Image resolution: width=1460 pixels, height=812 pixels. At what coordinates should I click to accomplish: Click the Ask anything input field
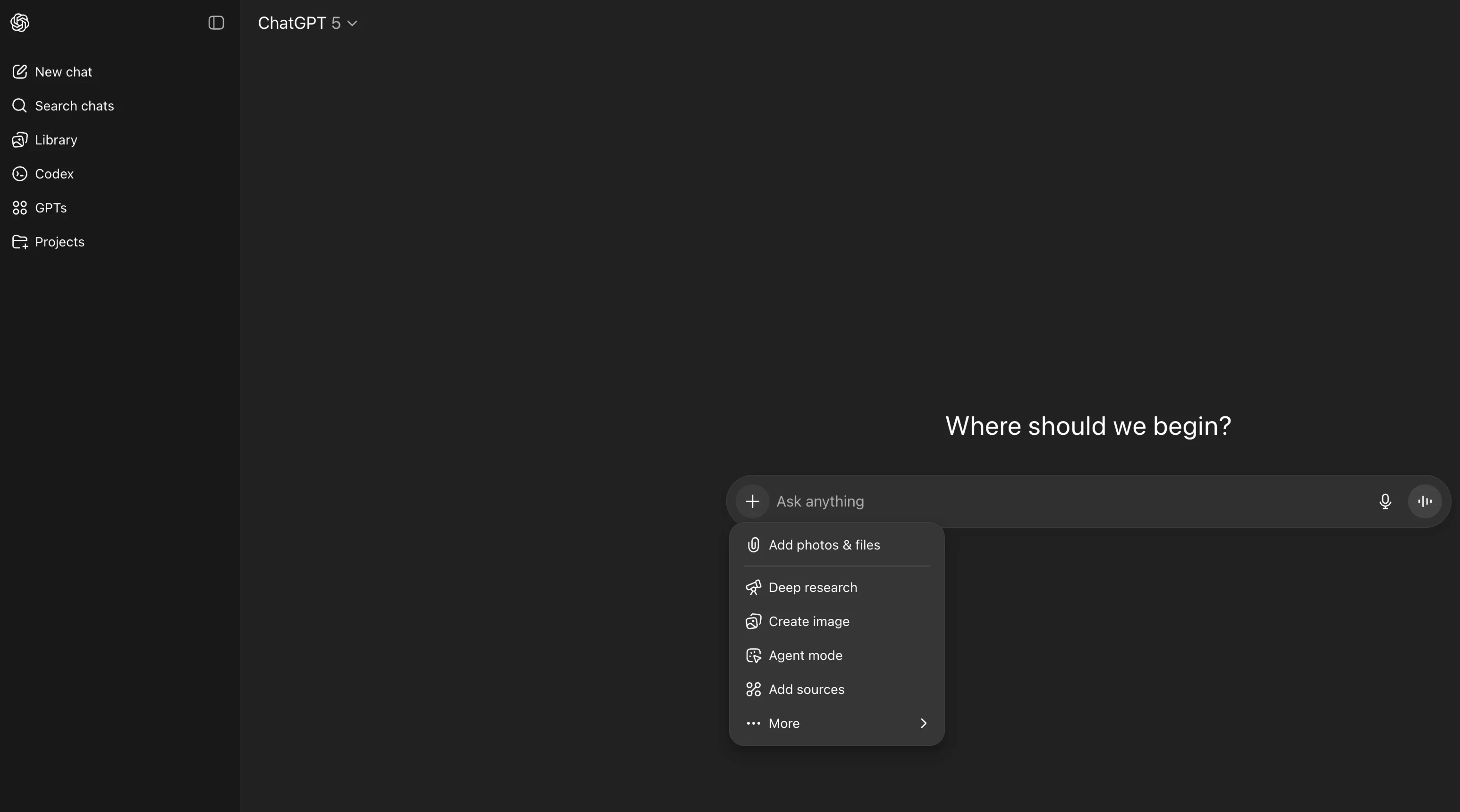[x=1066, y=501]
